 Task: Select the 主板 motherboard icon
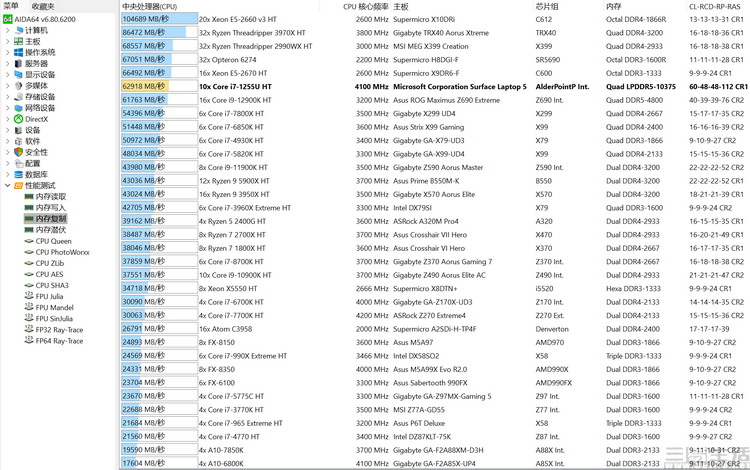(x=19, y=41)
